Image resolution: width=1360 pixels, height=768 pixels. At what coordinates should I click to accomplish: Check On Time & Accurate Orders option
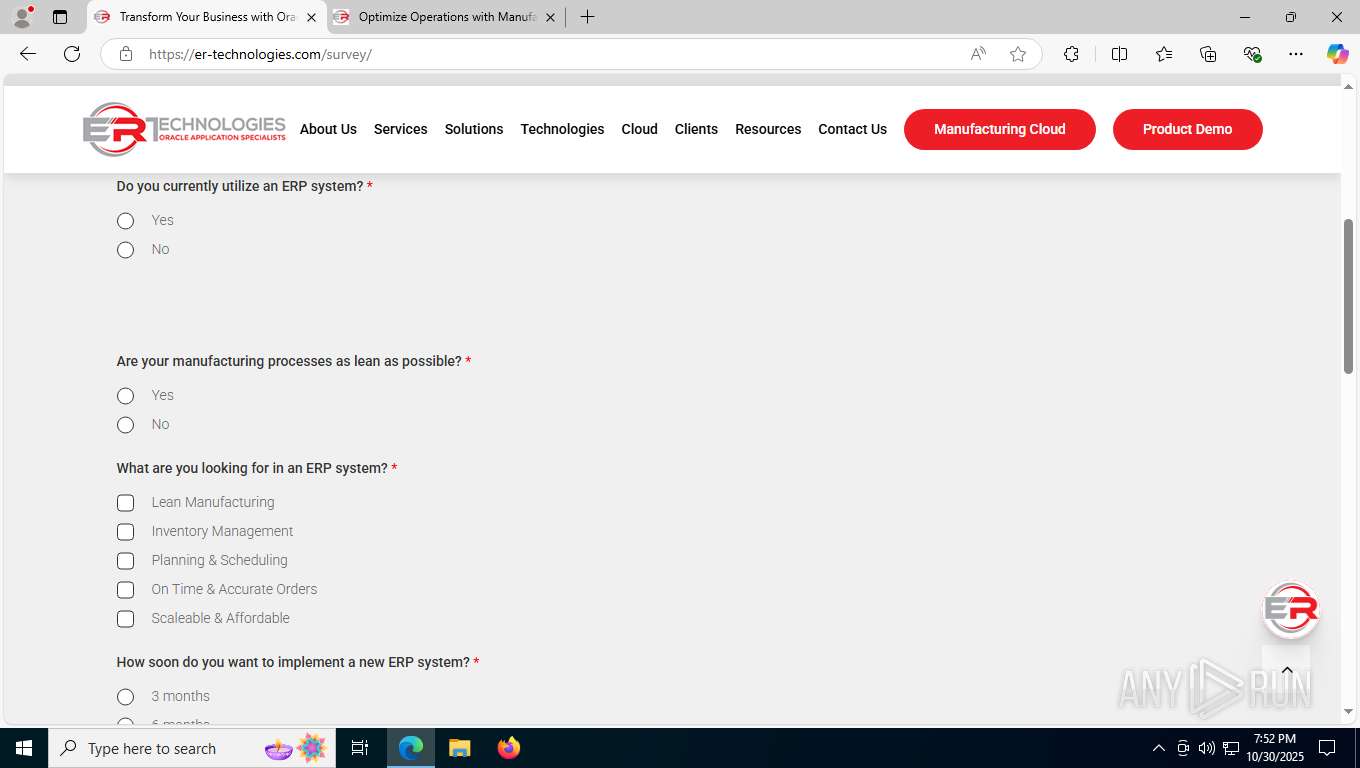point(125,590)
